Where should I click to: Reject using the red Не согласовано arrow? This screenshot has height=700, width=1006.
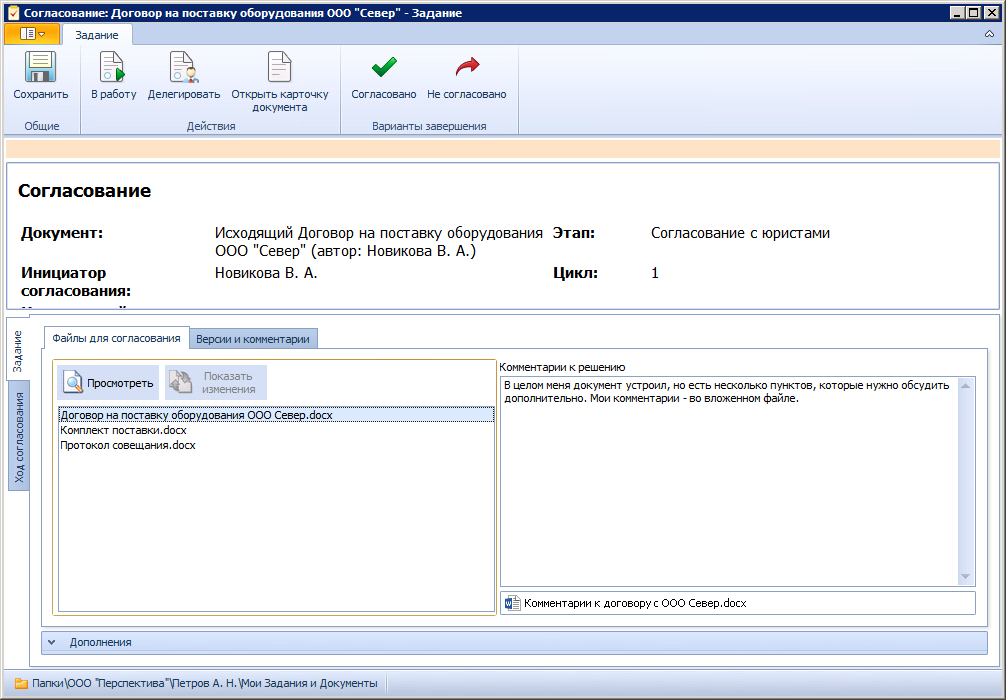pos(466,68)
